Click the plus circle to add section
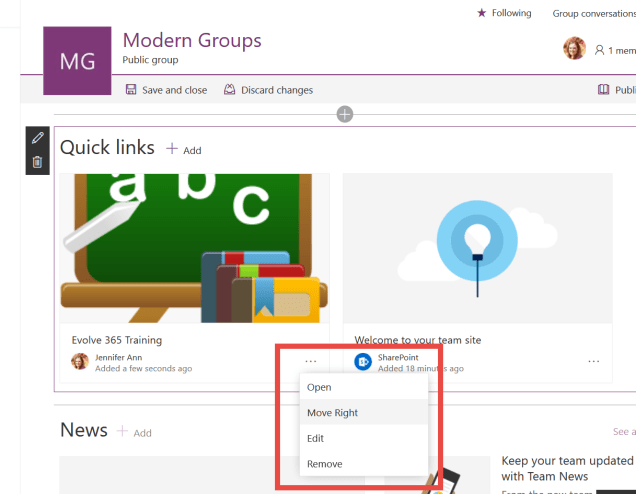The image size is (636, 494). click(x=345, y=115)
